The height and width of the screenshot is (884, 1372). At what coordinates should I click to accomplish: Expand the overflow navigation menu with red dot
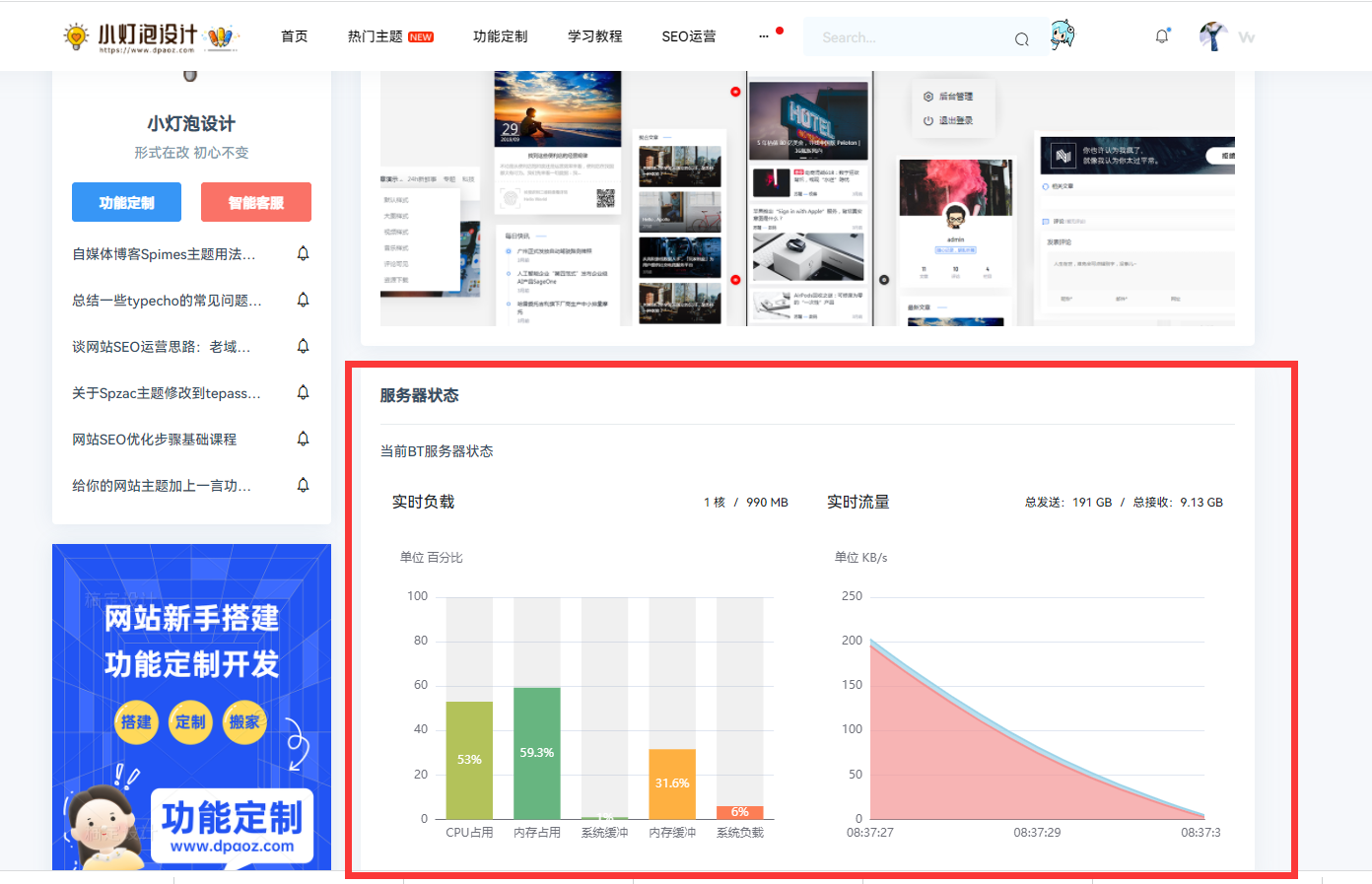[766, 36]
